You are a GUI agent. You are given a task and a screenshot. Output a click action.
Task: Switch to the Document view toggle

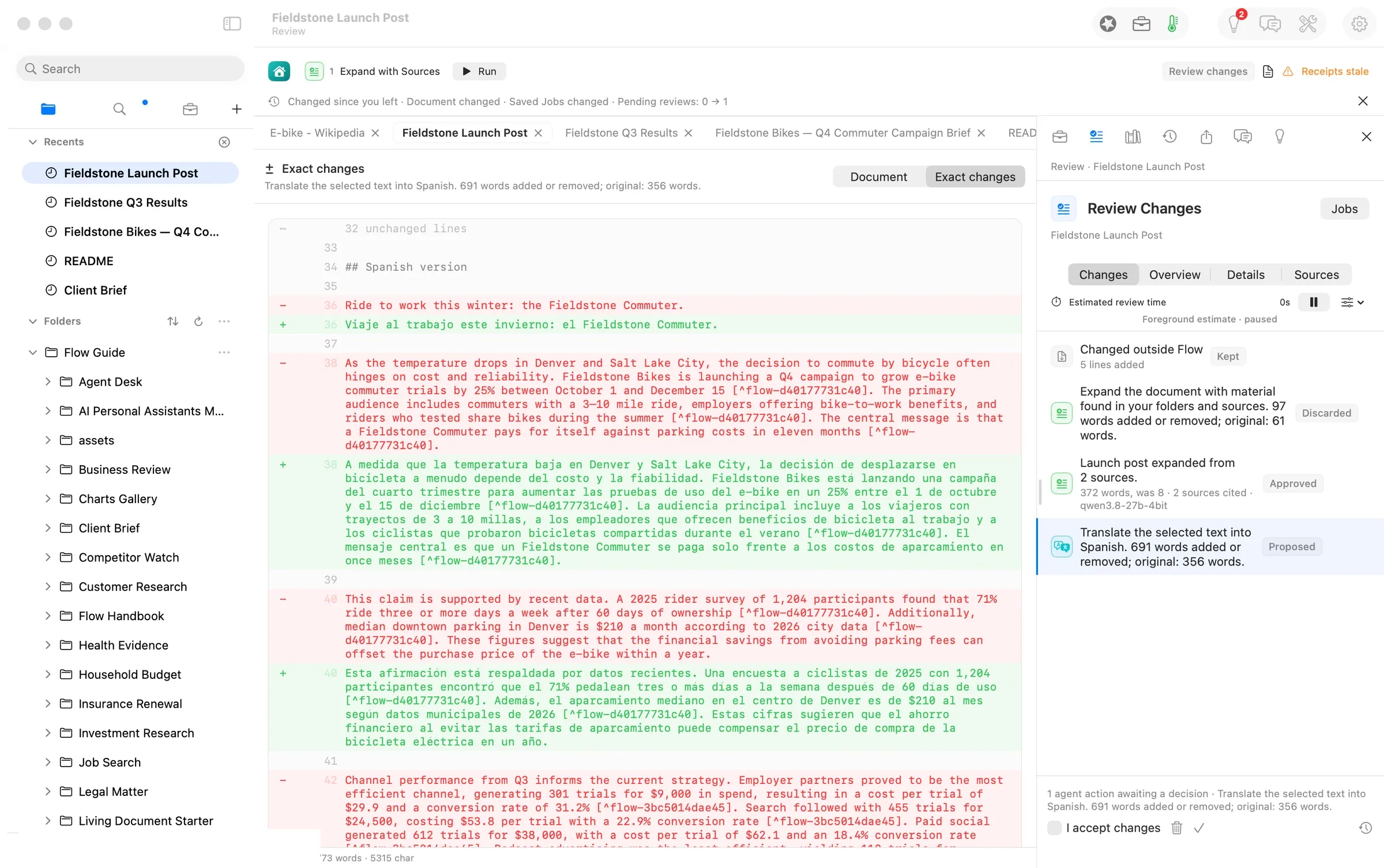tap(878, 177)
